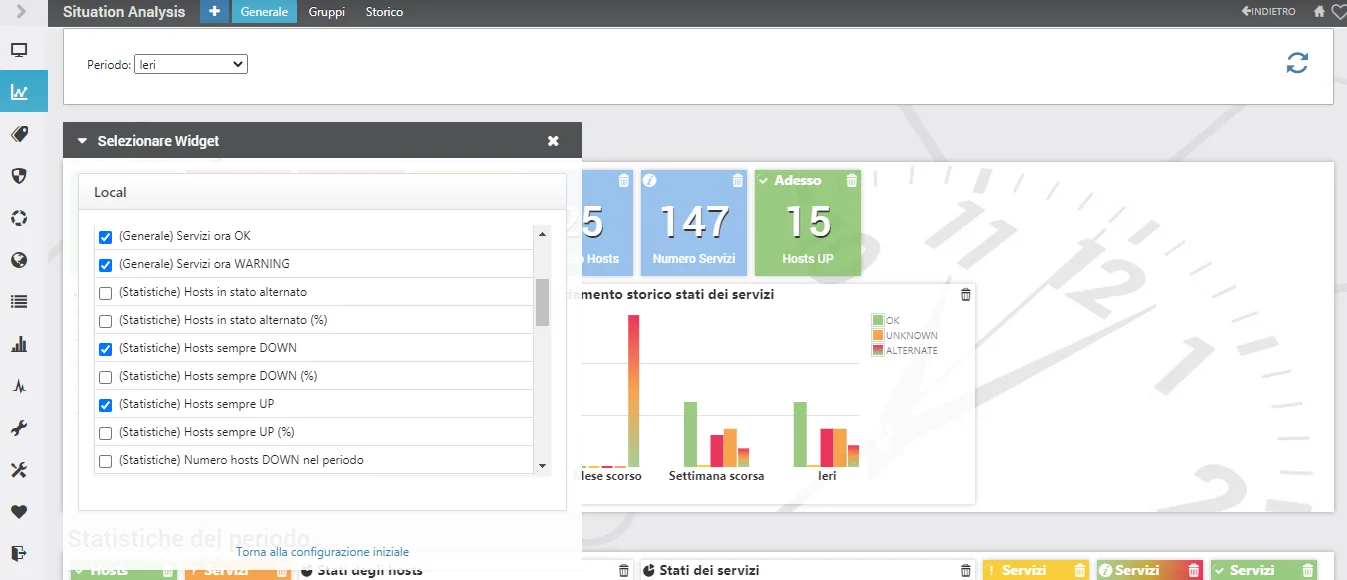1347x580 pixels.
Task: Click the heart outline icon in top bar
Action: 1339,12
